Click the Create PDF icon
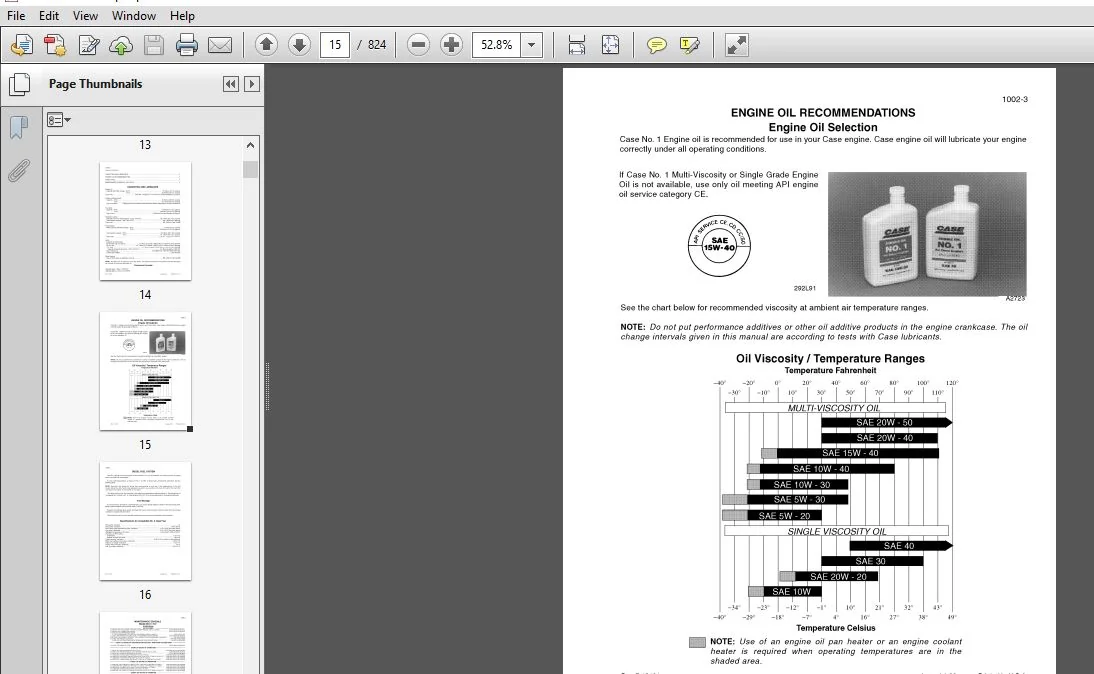This screenshot has height=674, width=1094. 55,45
